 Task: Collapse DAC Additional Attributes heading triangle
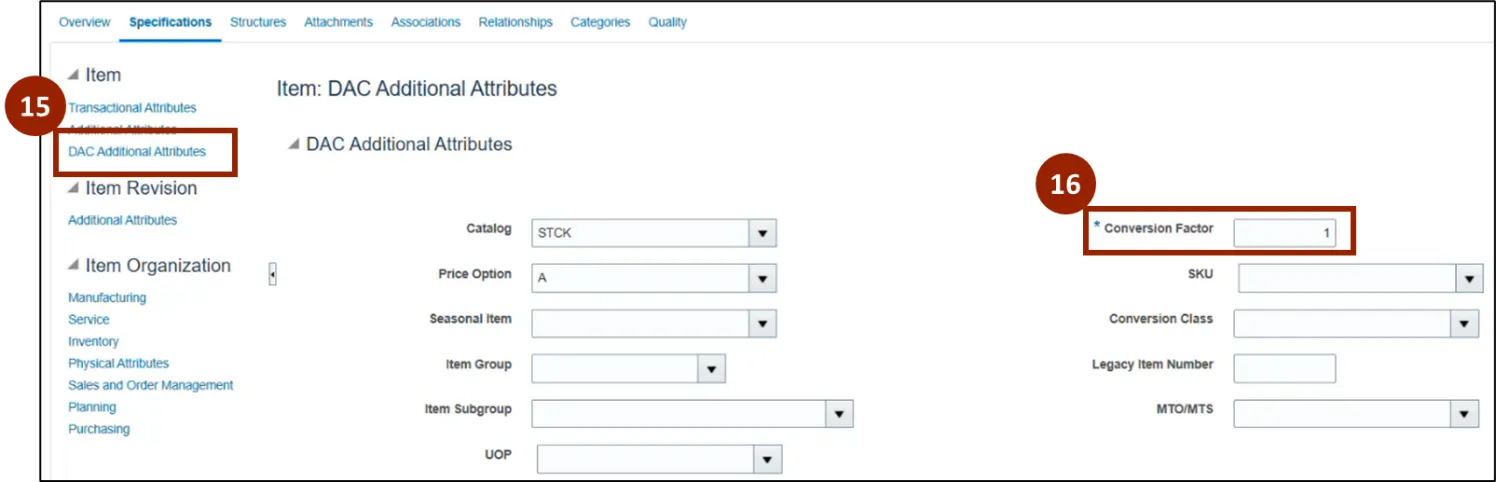click(x=293, y=144)
